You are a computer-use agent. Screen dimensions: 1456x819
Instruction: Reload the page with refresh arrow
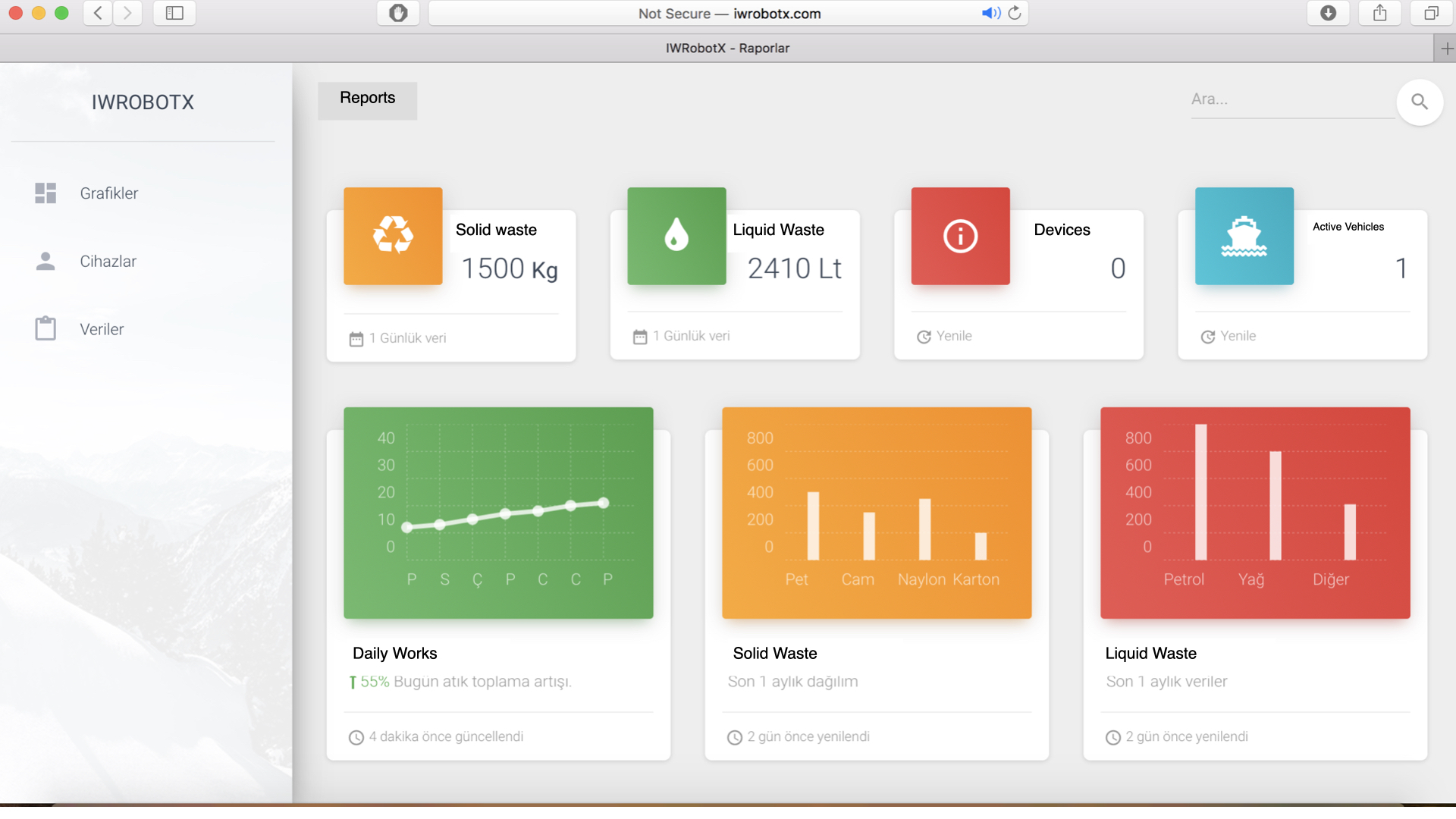1015,13
